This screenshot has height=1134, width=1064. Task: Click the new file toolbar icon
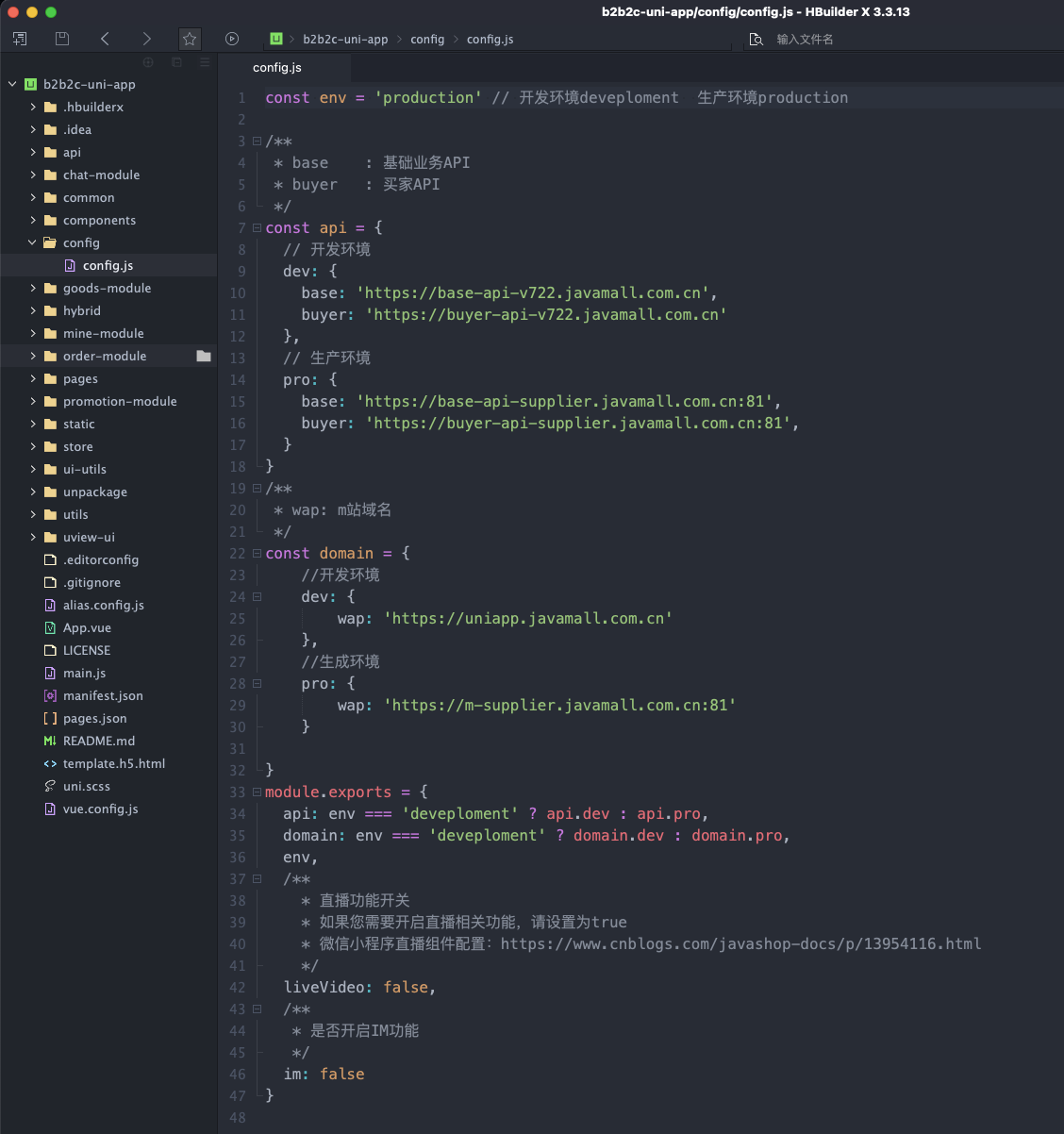(20, 39)
